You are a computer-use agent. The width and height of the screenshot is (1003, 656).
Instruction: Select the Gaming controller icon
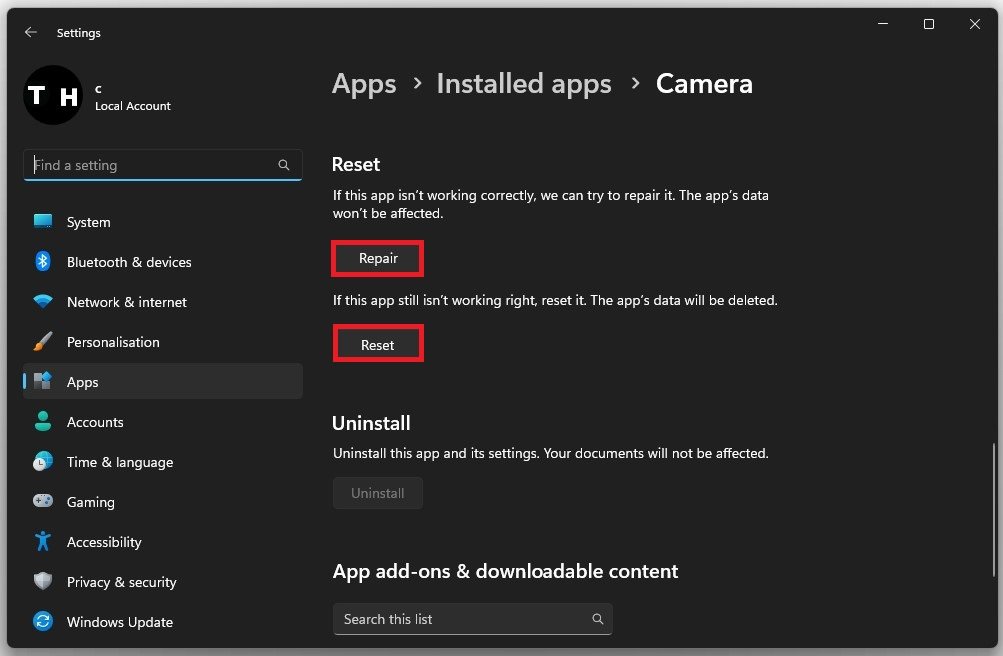coord(43,502)
